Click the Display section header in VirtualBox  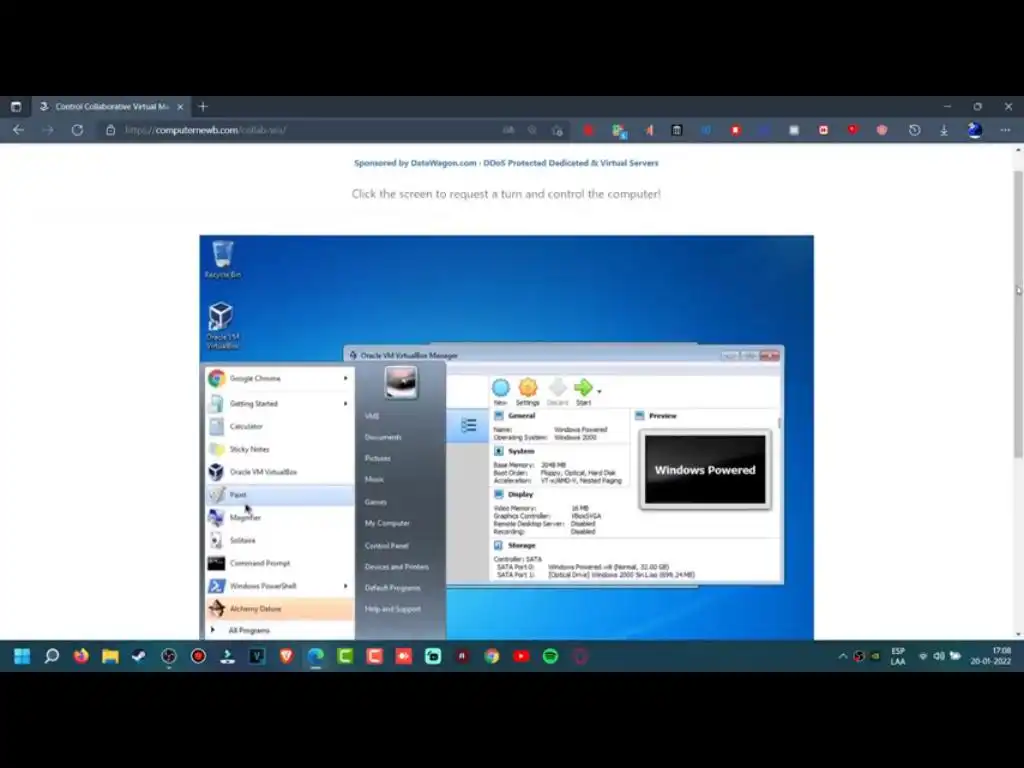tap(520, 494)
